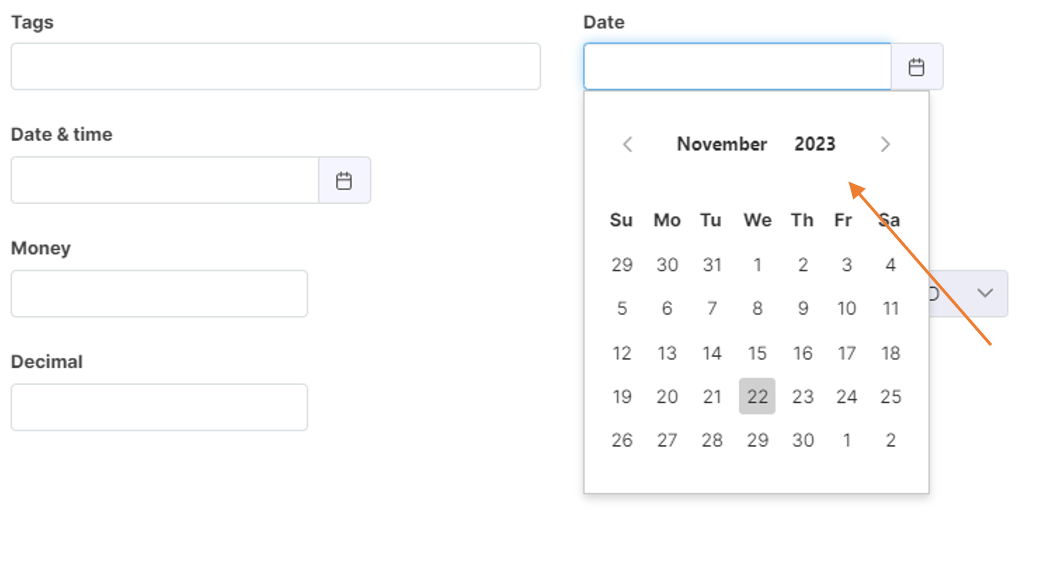Open the Date field calendar icon
1040x576 pixels.
[x=917, y=67]
